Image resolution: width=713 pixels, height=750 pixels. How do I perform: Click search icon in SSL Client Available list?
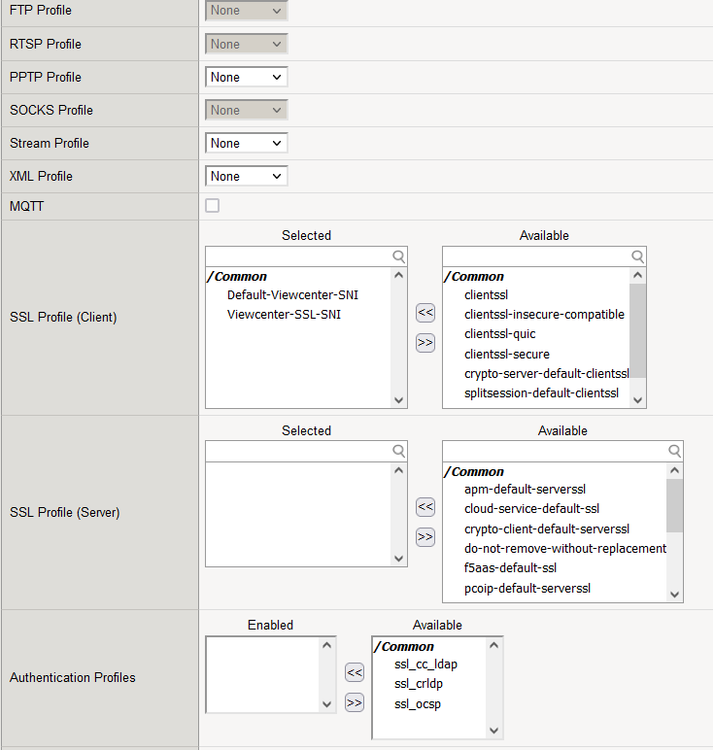[x=637, y=256]
